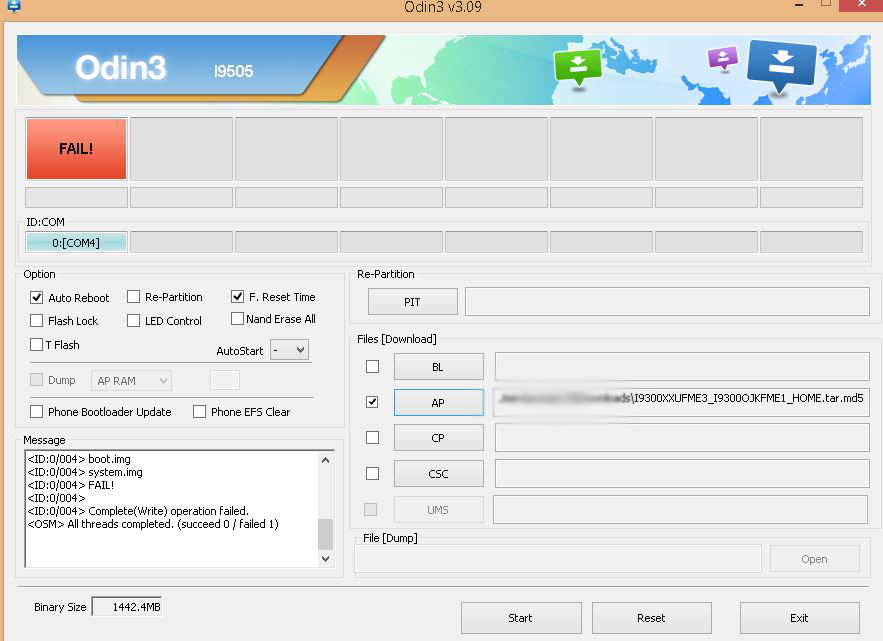The image size is (883, 641).
Task: Uncheck the AP file checkbox
Action: tap(372, 402)
